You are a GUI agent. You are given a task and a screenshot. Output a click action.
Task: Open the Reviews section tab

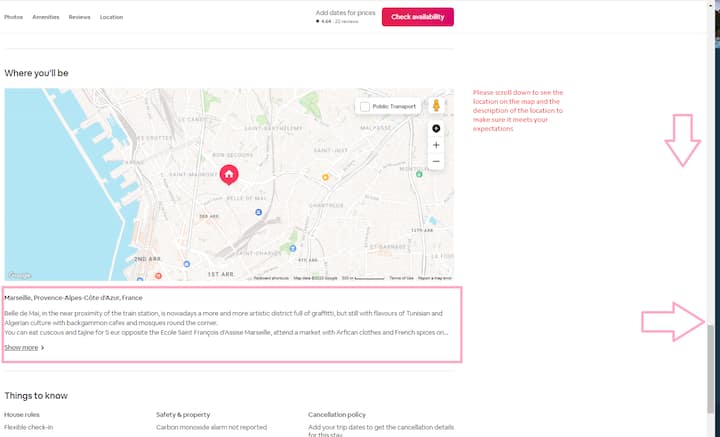(x=79, y=17)
